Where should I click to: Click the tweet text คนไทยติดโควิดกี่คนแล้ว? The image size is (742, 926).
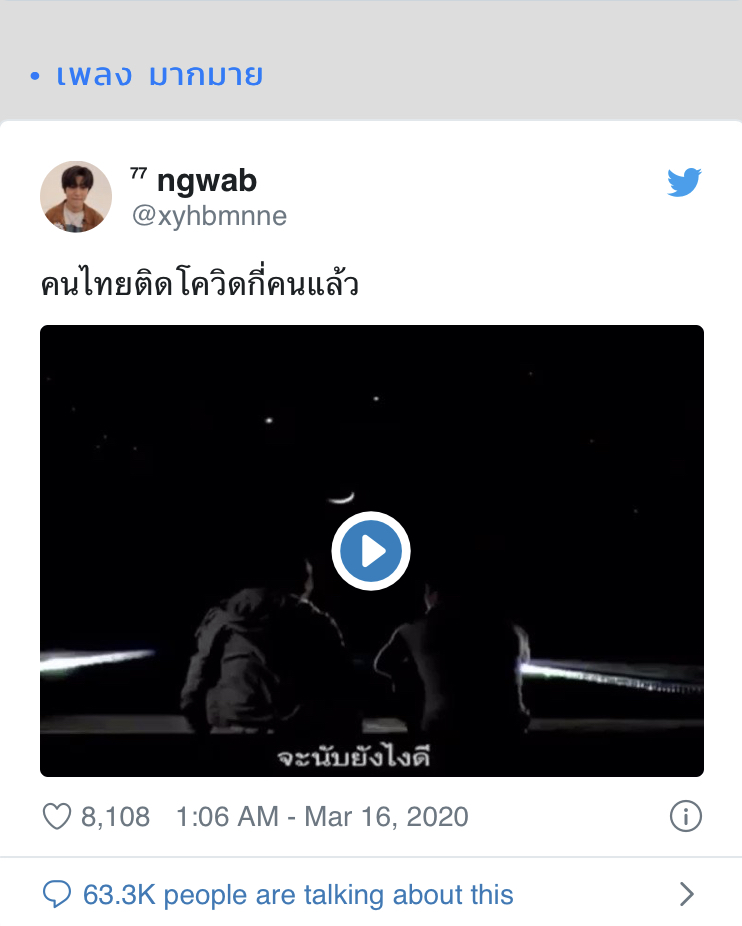tap(200, 283)
